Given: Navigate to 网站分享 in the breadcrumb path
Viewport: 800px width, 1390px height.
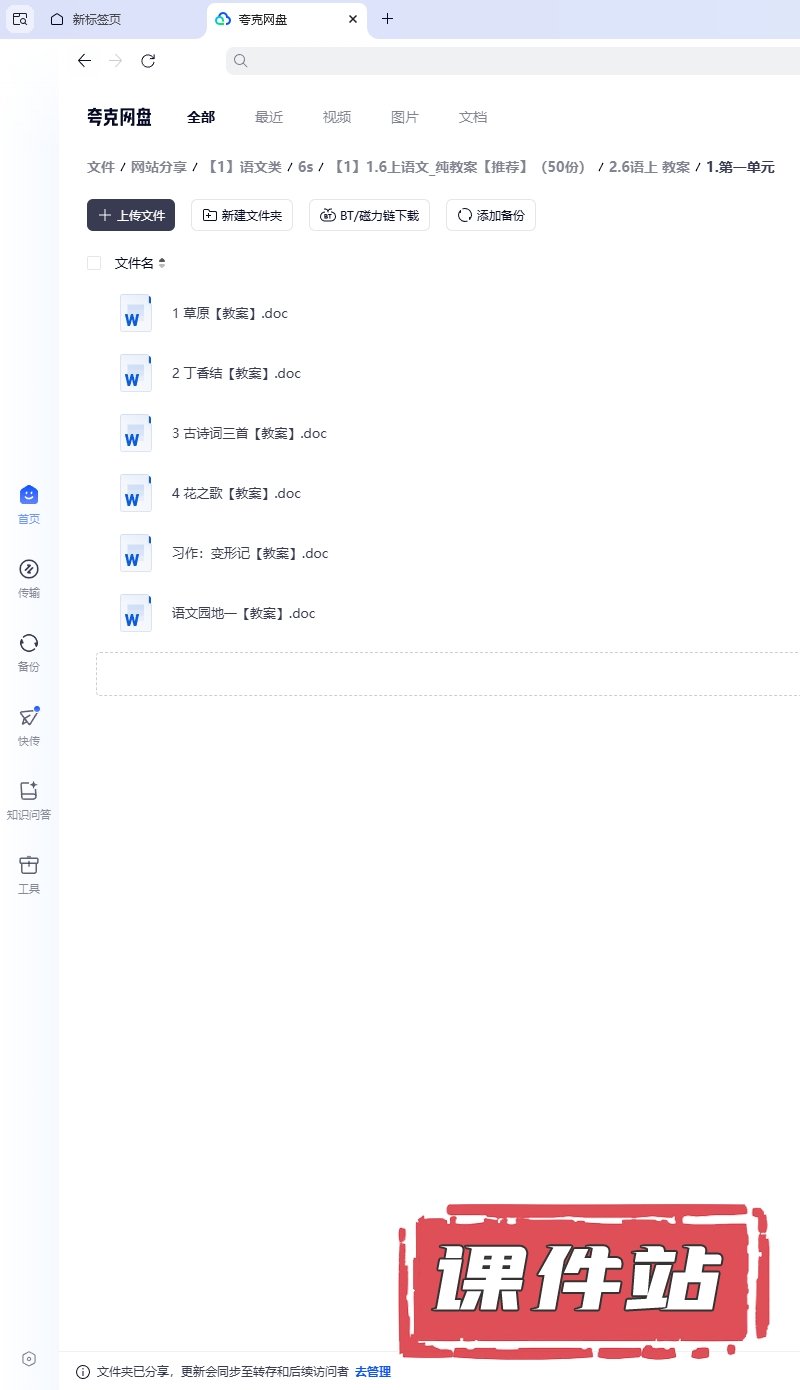Looking at the screenshot, I should pos(159,167).
